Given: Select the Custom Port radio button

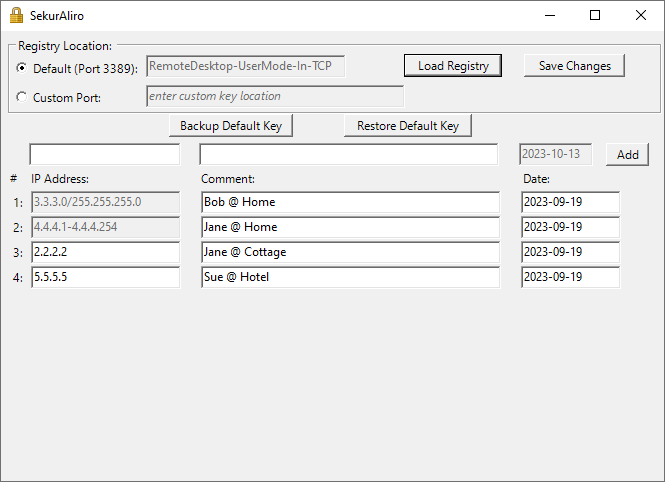Looking at the screenshot, I should [23, 98].
